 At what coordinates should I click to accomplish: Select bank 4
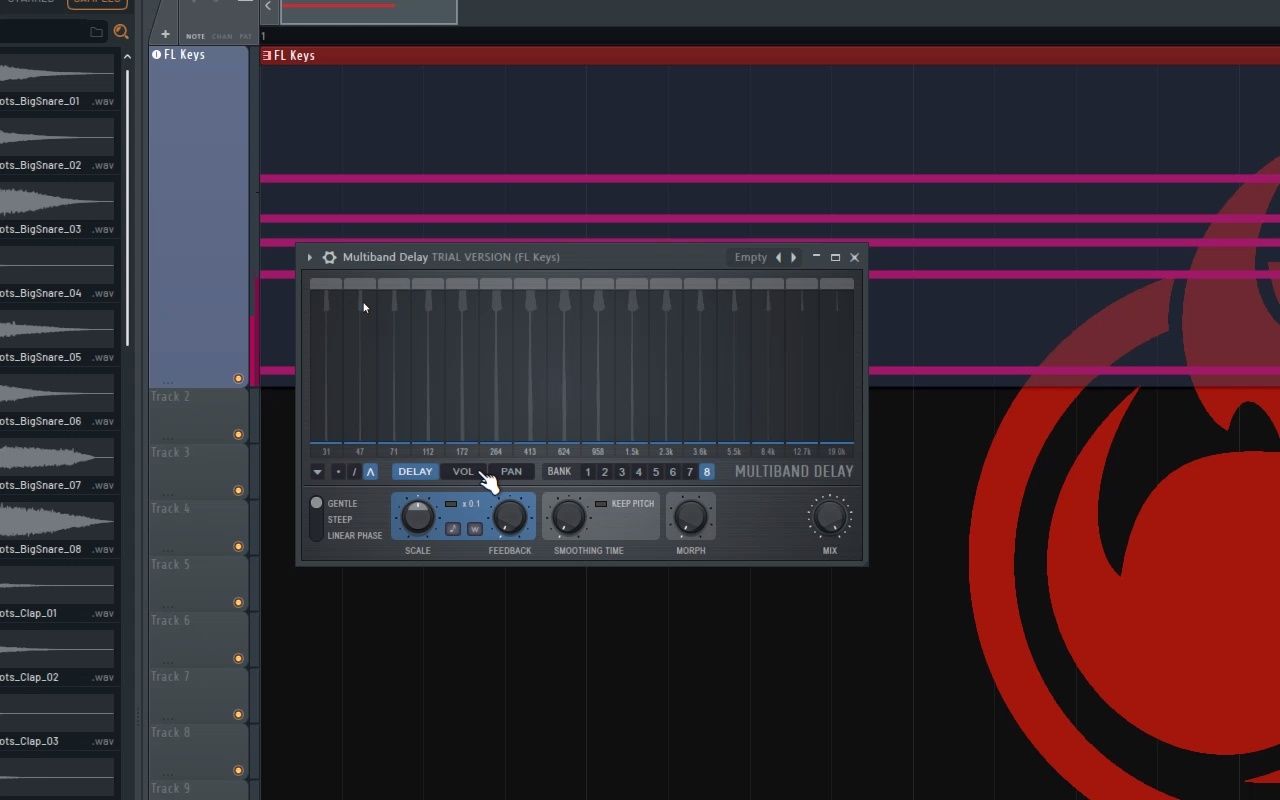pos(639,472)
